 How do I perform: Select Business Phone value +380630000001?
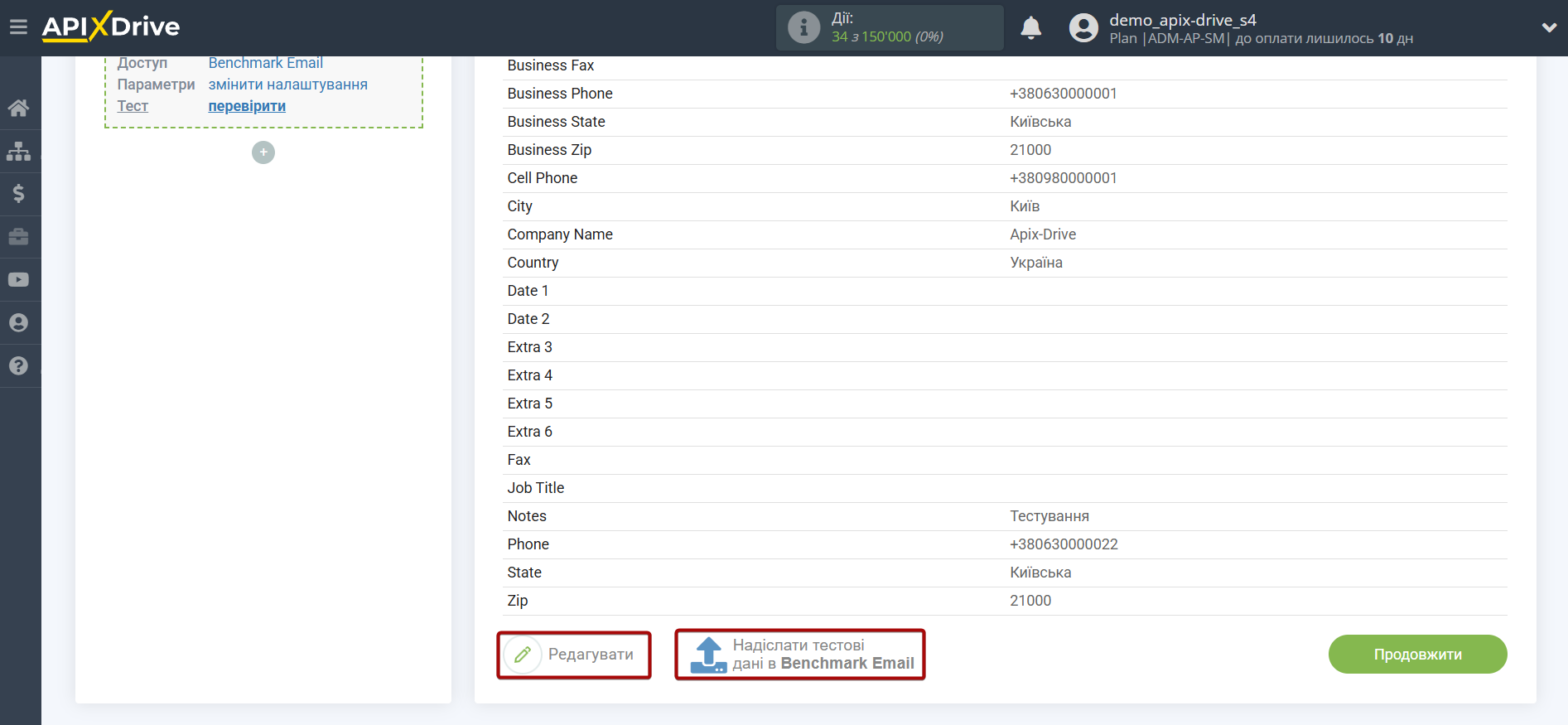[1064, 94]
